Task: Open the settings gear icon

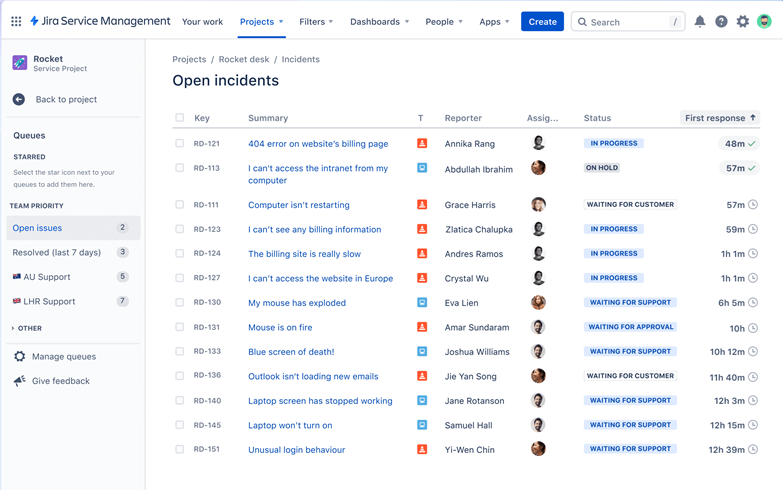Action: [x=743, y=21]
